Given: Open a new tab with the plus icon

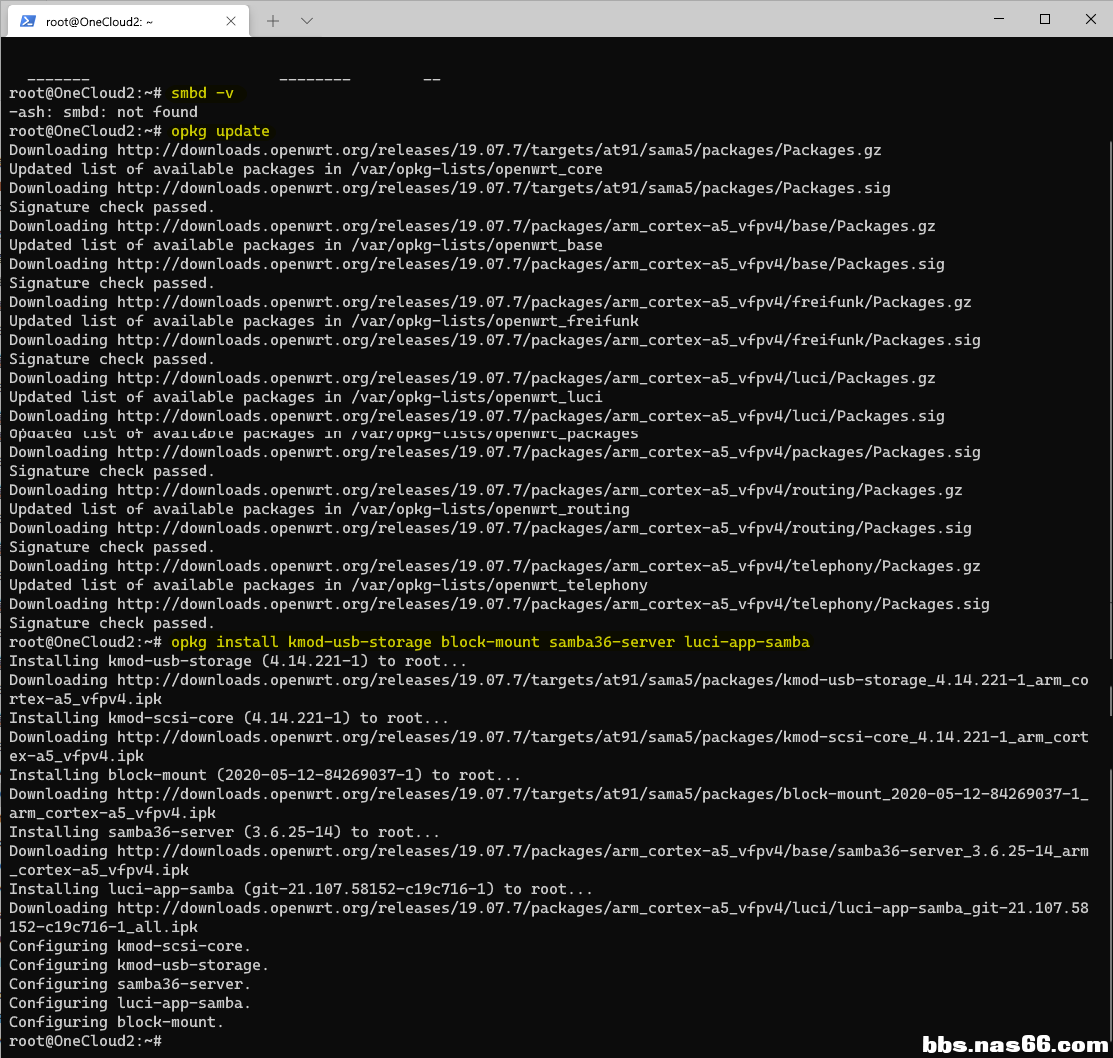Looking at the screenshot, I should [273, 20].
